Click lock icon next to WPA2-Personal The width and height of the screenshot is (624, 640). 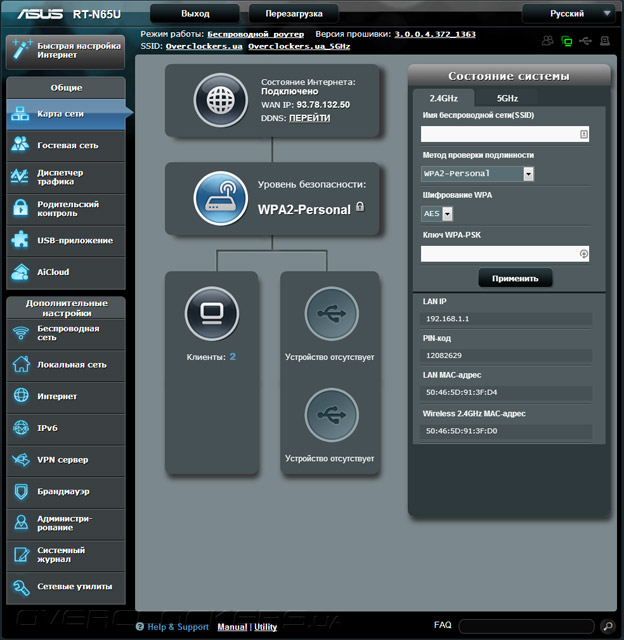point(360,207)
